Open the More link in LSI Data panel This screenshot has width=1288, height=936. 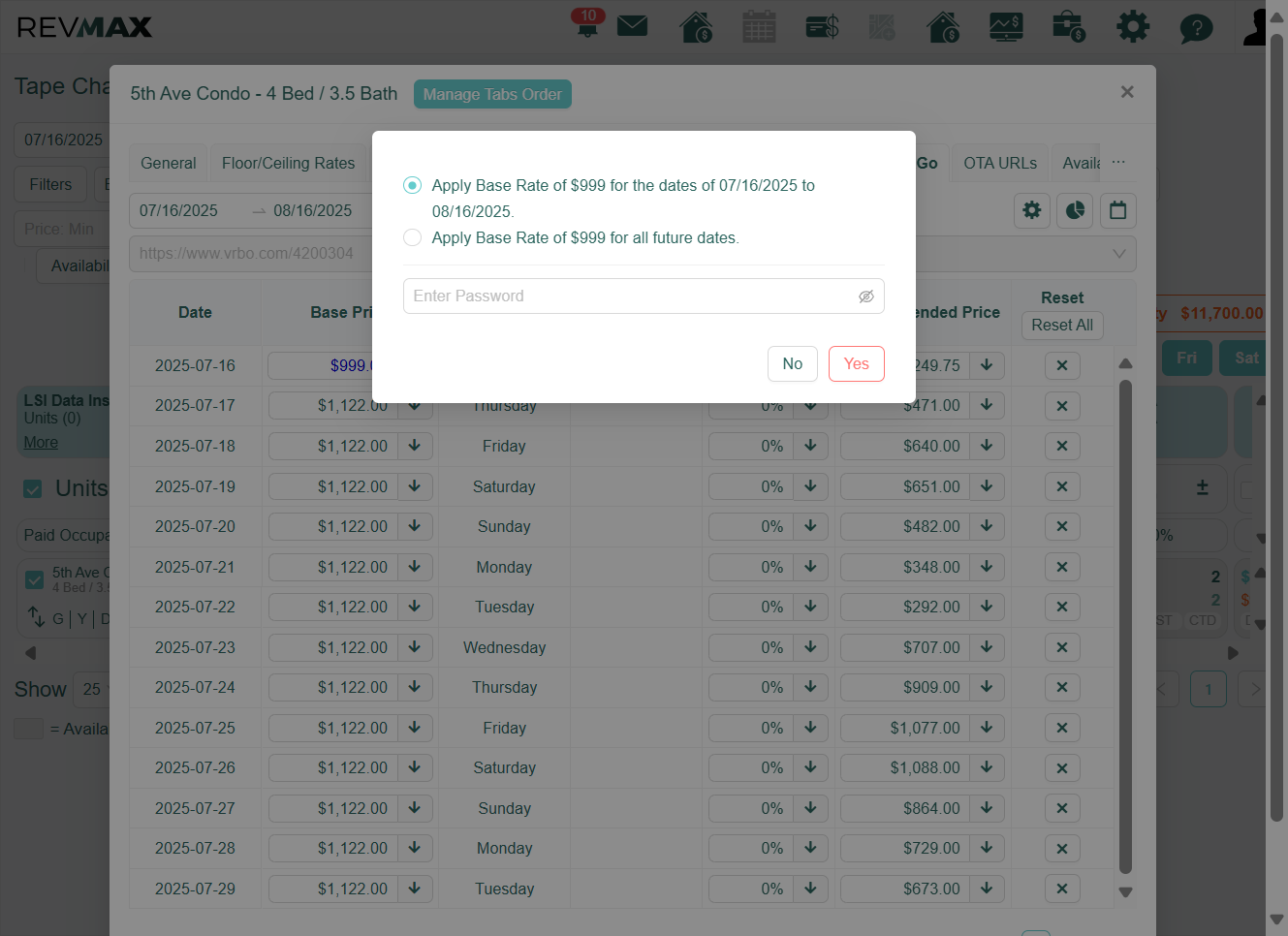41,442
